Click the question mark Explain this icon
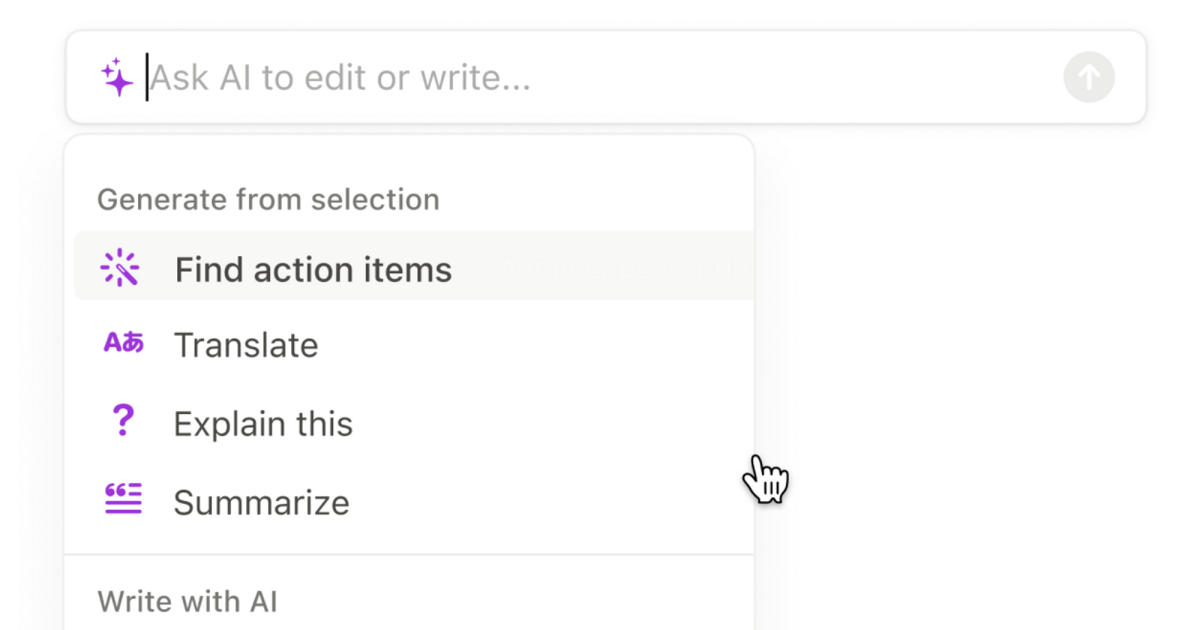Image resolution: width=1200 pixels, height=630 pixels. [x=121, y=421]
